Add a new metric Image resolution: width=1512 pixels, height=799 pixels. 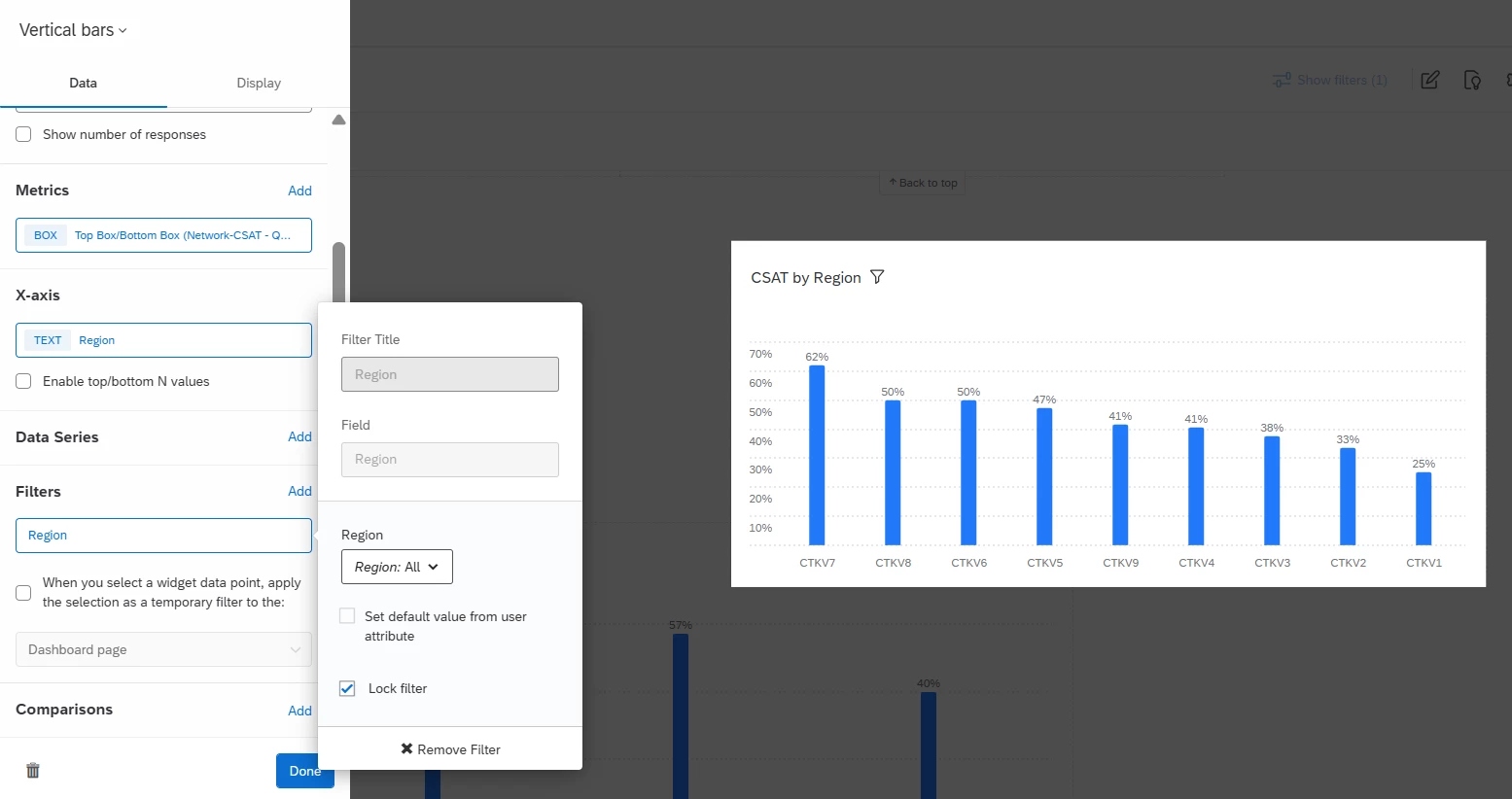coord(299,191)
